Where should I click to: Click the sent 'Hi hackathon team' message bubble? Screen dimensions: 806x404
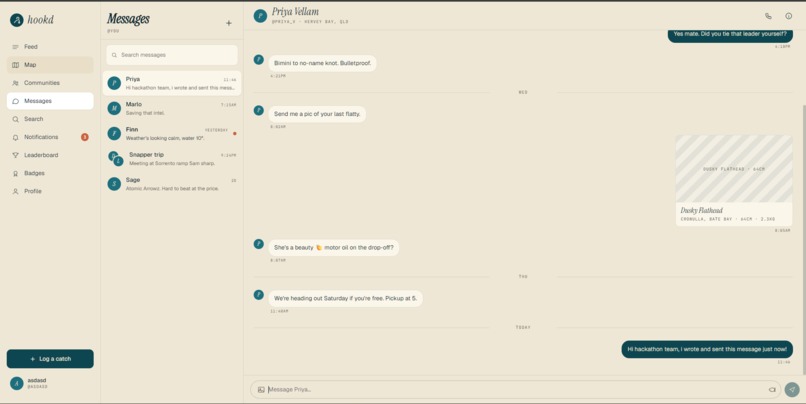coord(707,349)
